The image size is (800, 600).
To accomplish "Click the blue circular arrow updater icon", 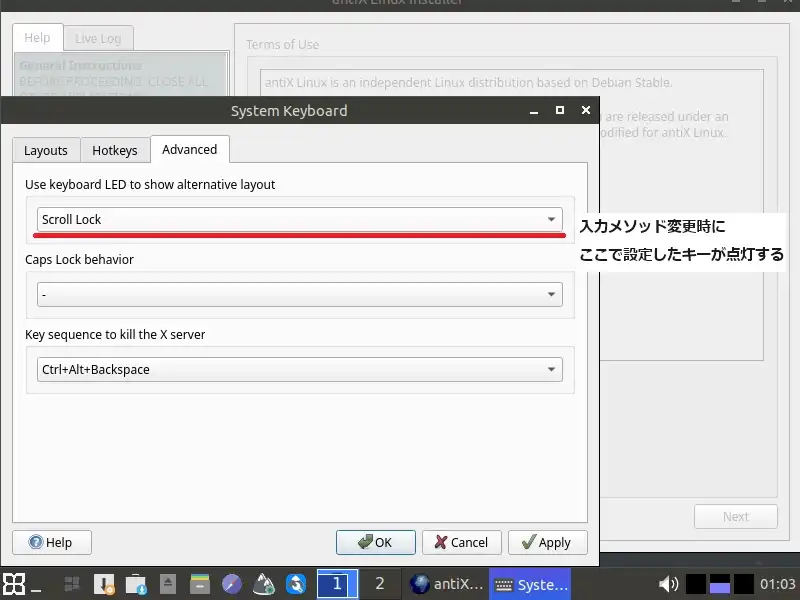I will click(296, 584).
